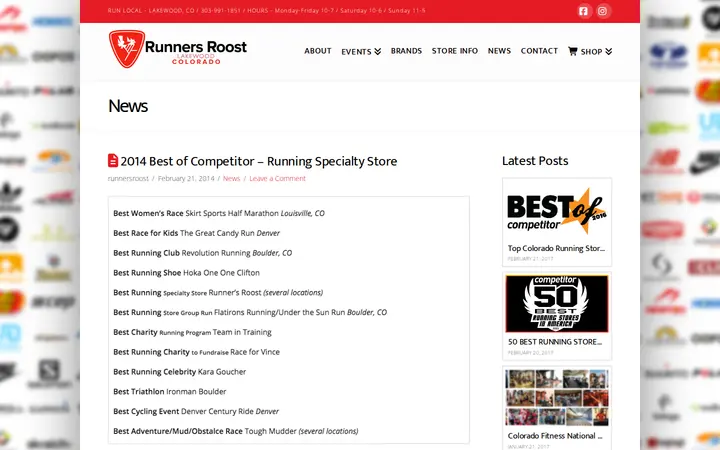Click the Leave a Comment link
The height and width of the screenshot is (450, 720).
[x=277, y=179]
